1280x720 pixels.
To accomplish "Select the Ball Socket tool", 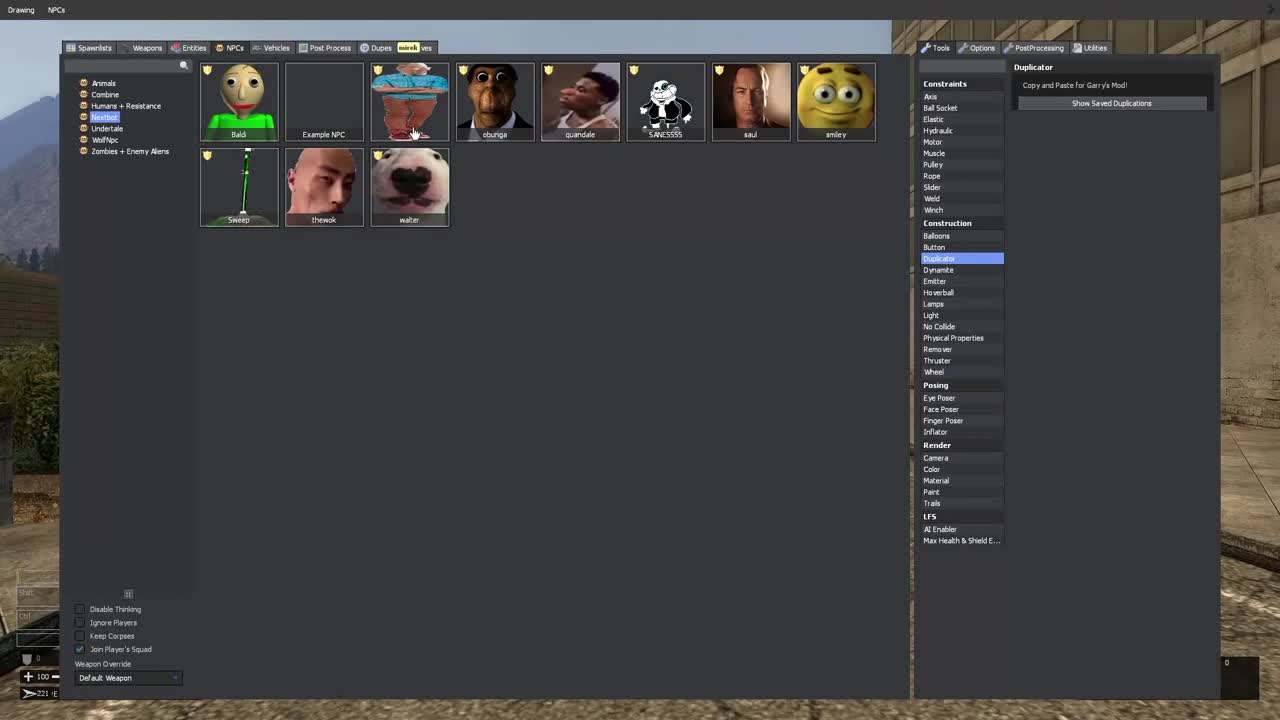I will [x=961, y=108].
